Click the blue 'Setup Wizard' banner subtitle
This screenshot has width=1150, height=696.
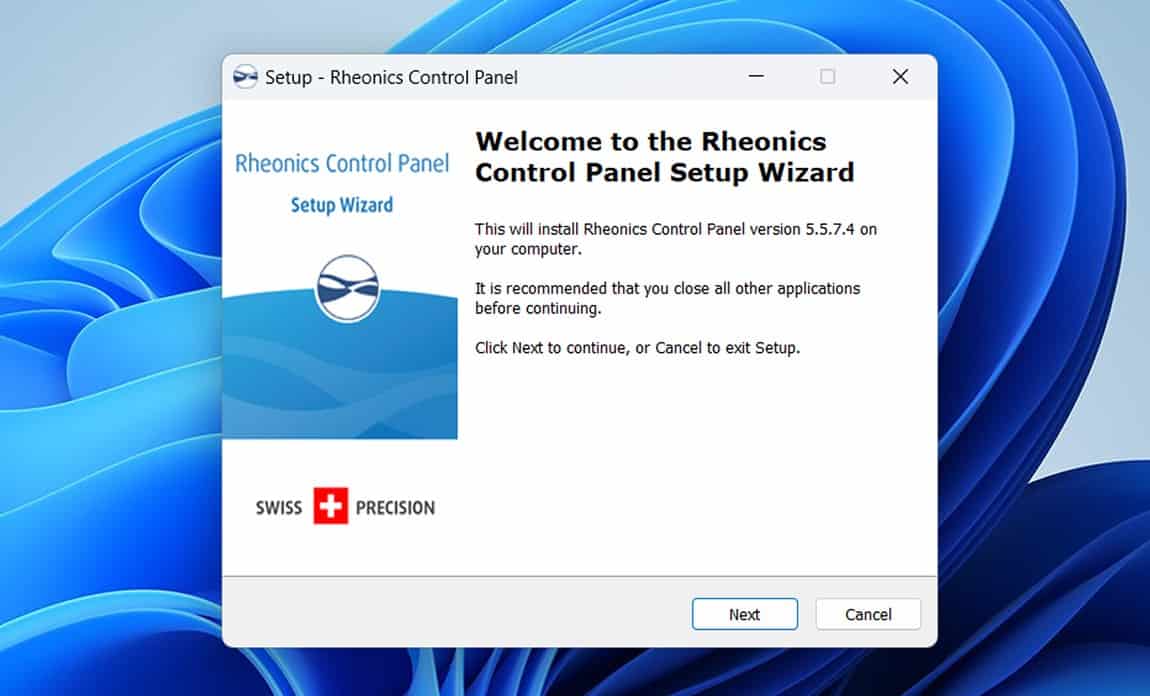[x=341, y=205]
